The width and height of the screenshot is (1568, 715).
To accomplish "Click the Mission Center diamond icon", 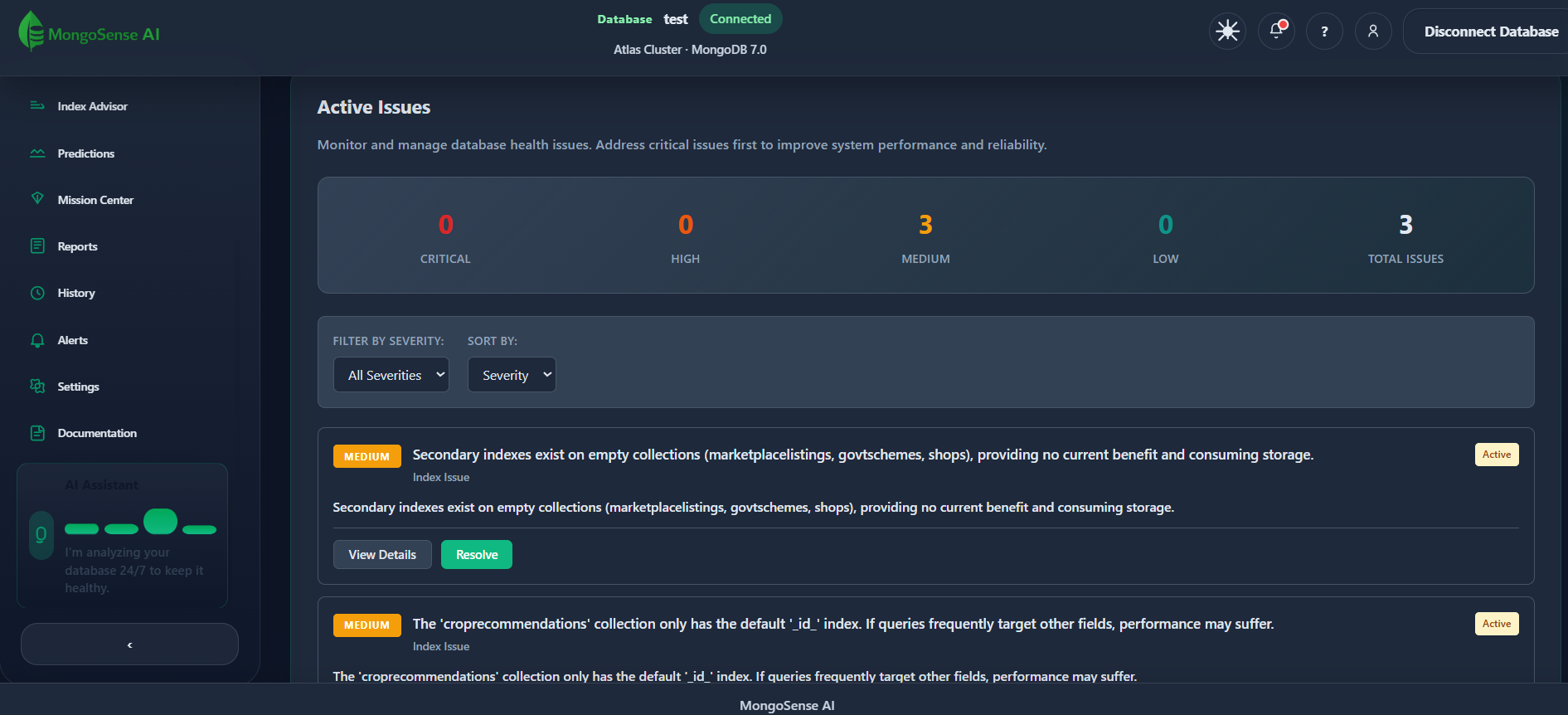I will point(37,199).
